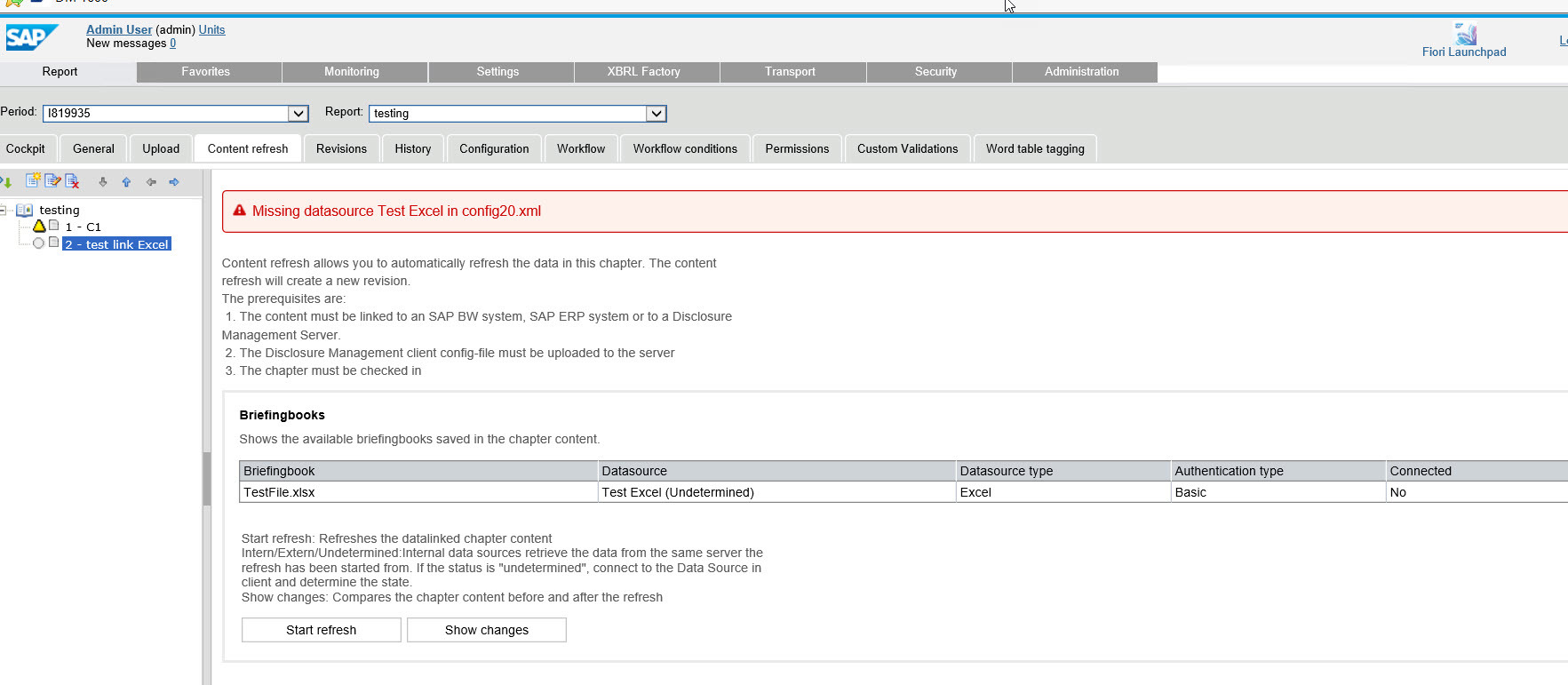Click the Datasource column header
The image size is (1568, 685).
776,471
